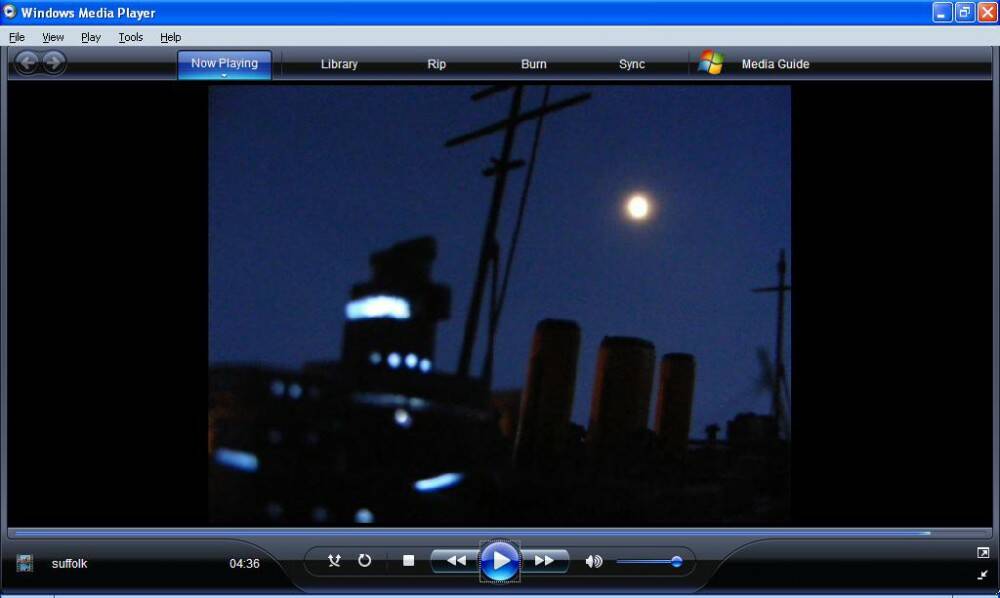Click the Fast Forward button
1000x598 pixels.
pyautogui.click(x=544, y=561)
